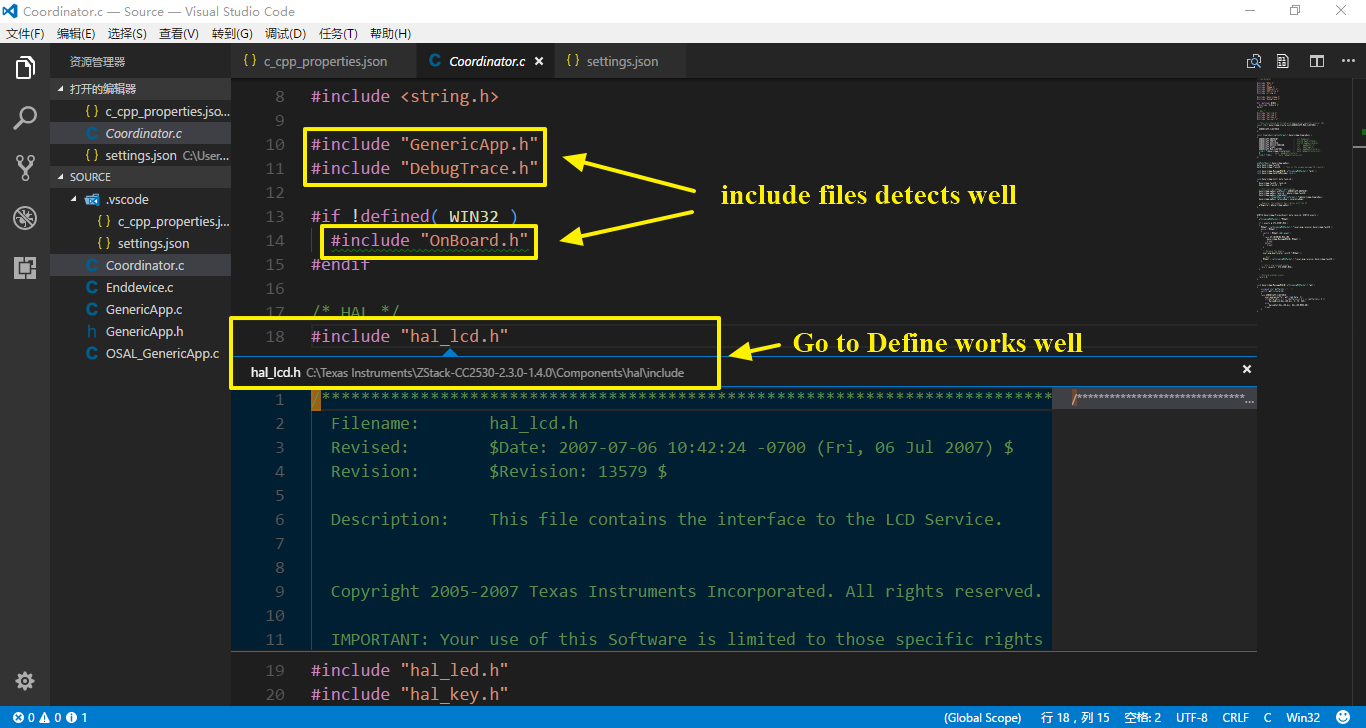
Task: Open the Extensions view in activity bar
Action: (x=24, y=267)
